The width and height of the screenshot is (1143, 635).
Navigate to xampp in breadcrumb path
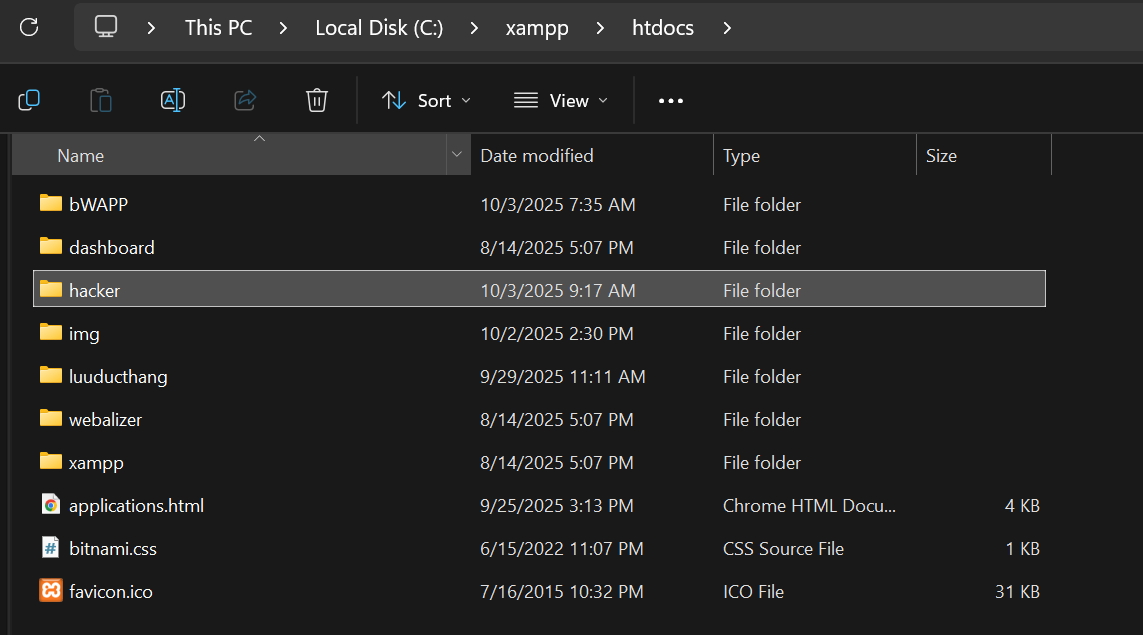(x=537, y=28)
